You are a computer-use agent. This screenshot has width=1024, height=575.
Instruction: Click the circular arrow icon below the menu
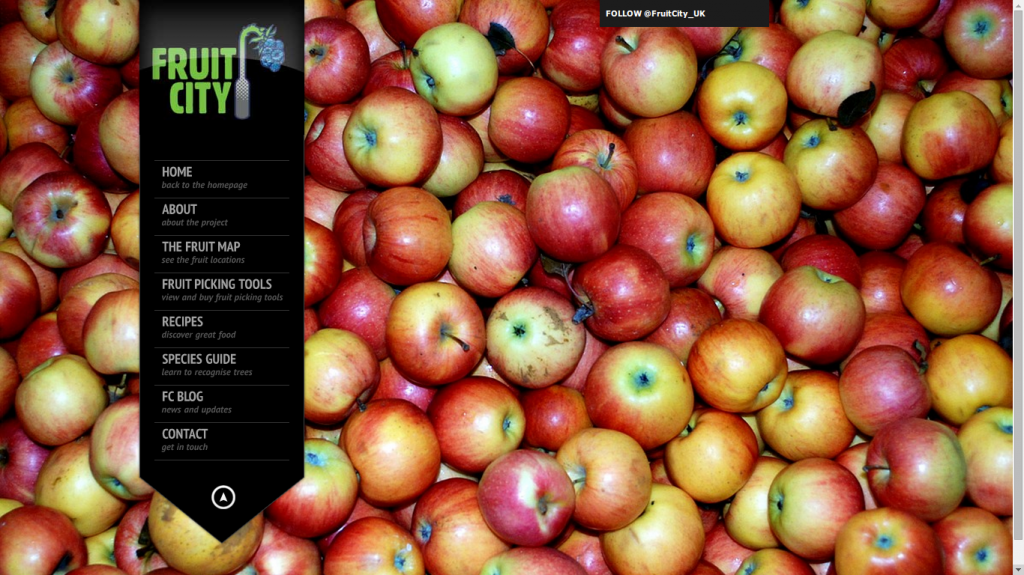point(223,497)
